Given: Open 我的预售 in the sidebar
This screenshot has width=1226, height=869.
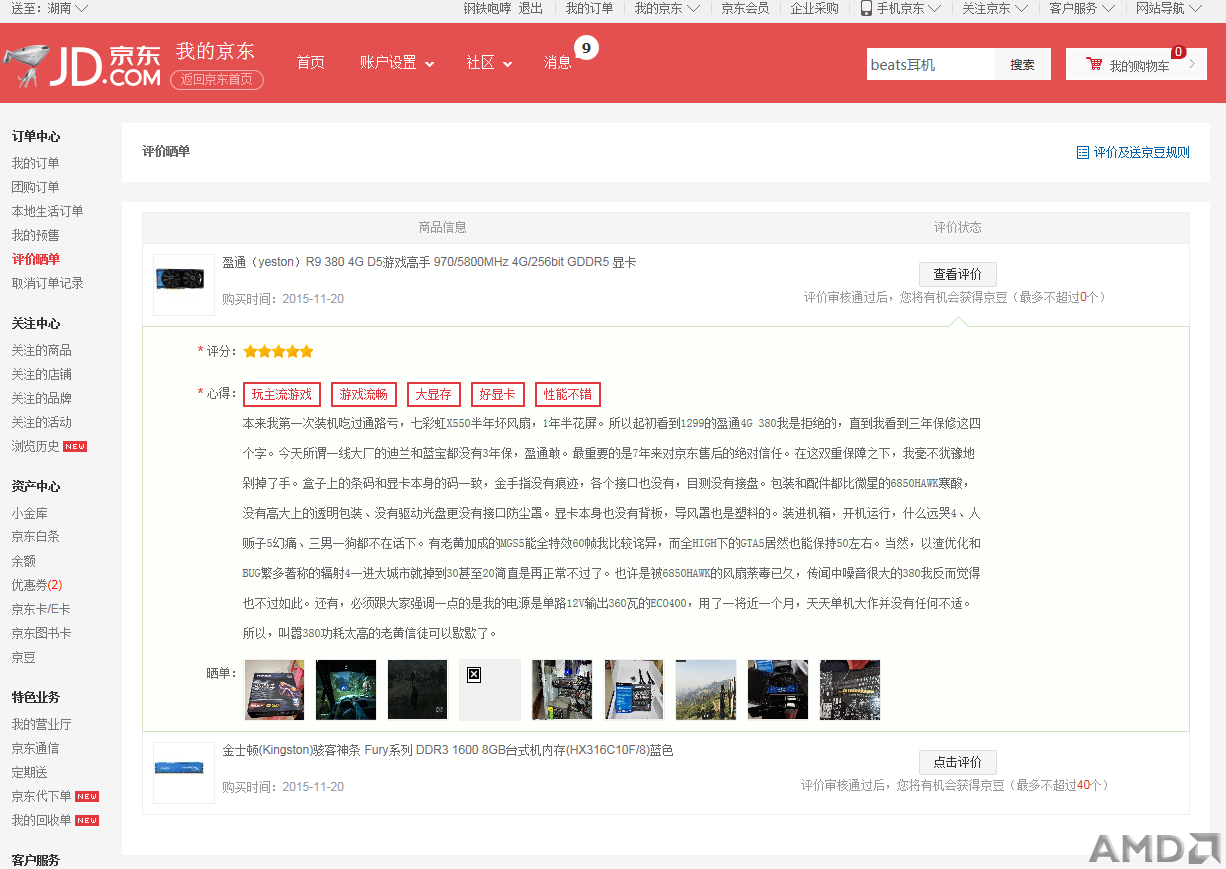Looking at the screenshot, I should [35, 235].
